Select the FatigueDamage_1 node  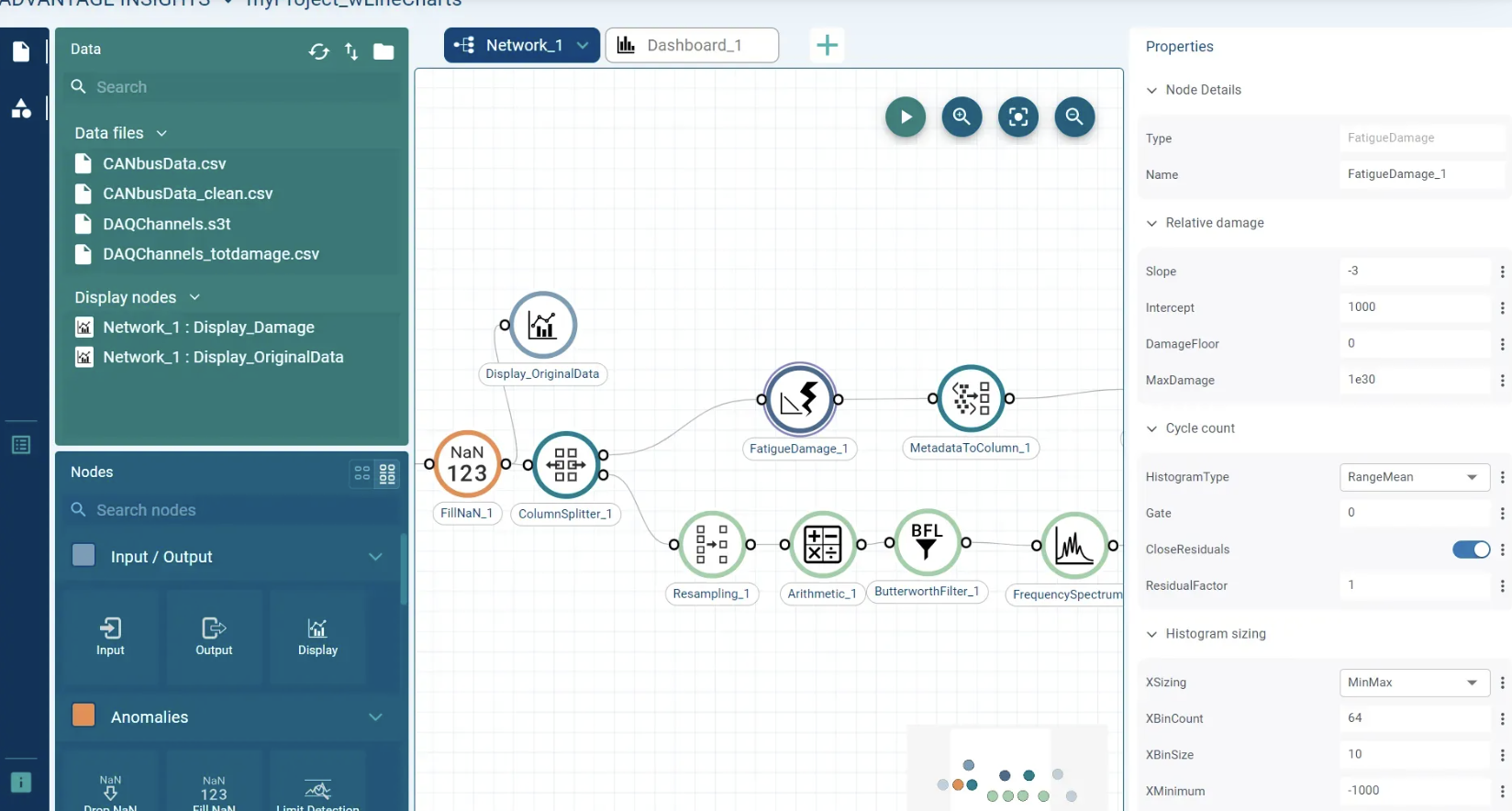(799, 399)
